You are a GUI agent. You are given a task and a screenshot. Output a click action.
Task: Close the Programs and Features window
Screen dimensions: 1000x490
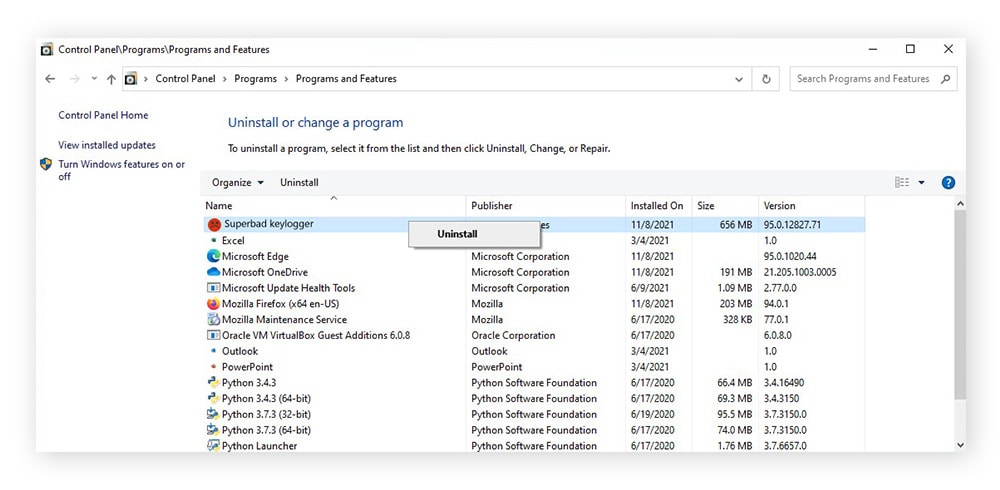[948, 49]
